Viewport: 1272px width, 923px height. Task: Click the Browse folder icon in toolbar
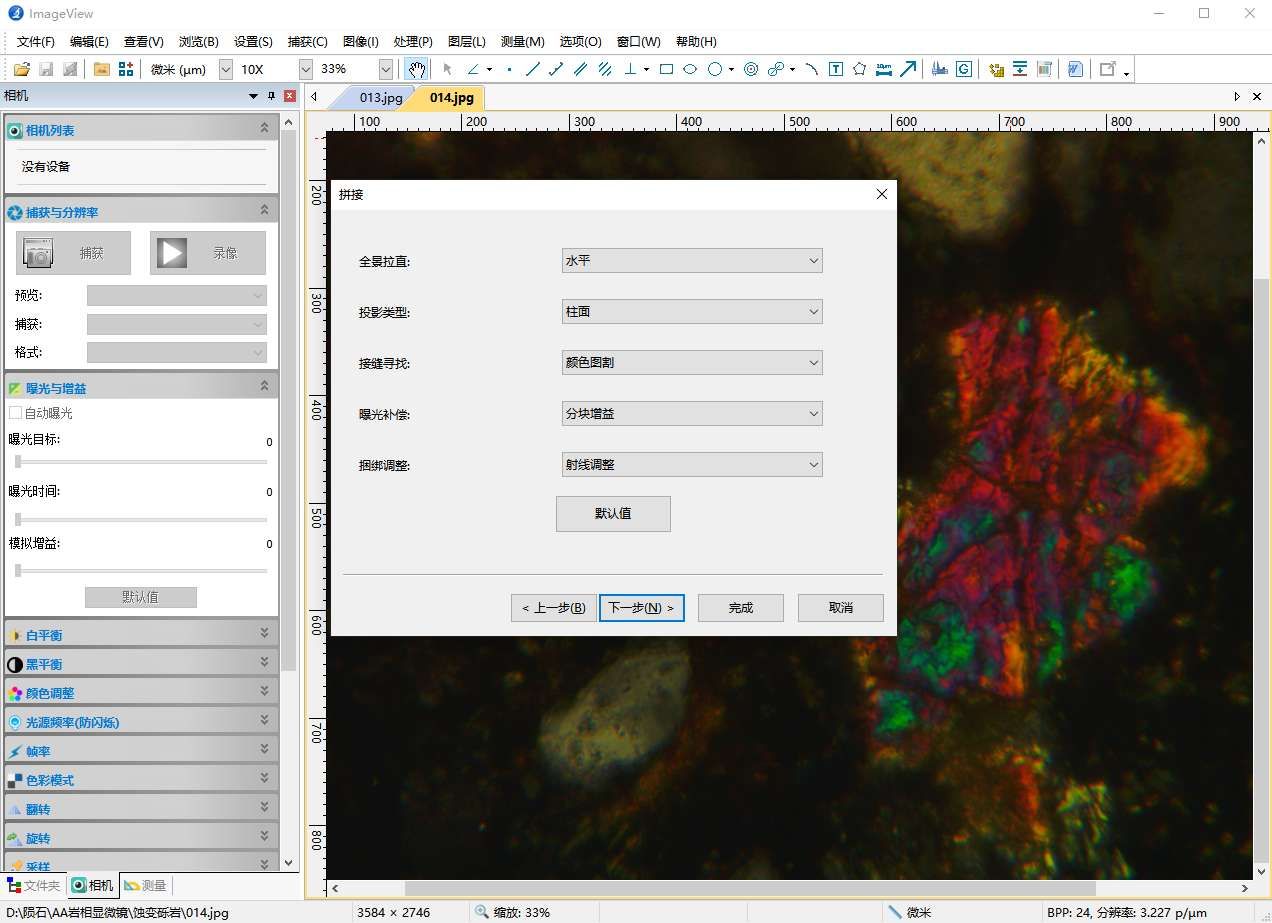101,69
